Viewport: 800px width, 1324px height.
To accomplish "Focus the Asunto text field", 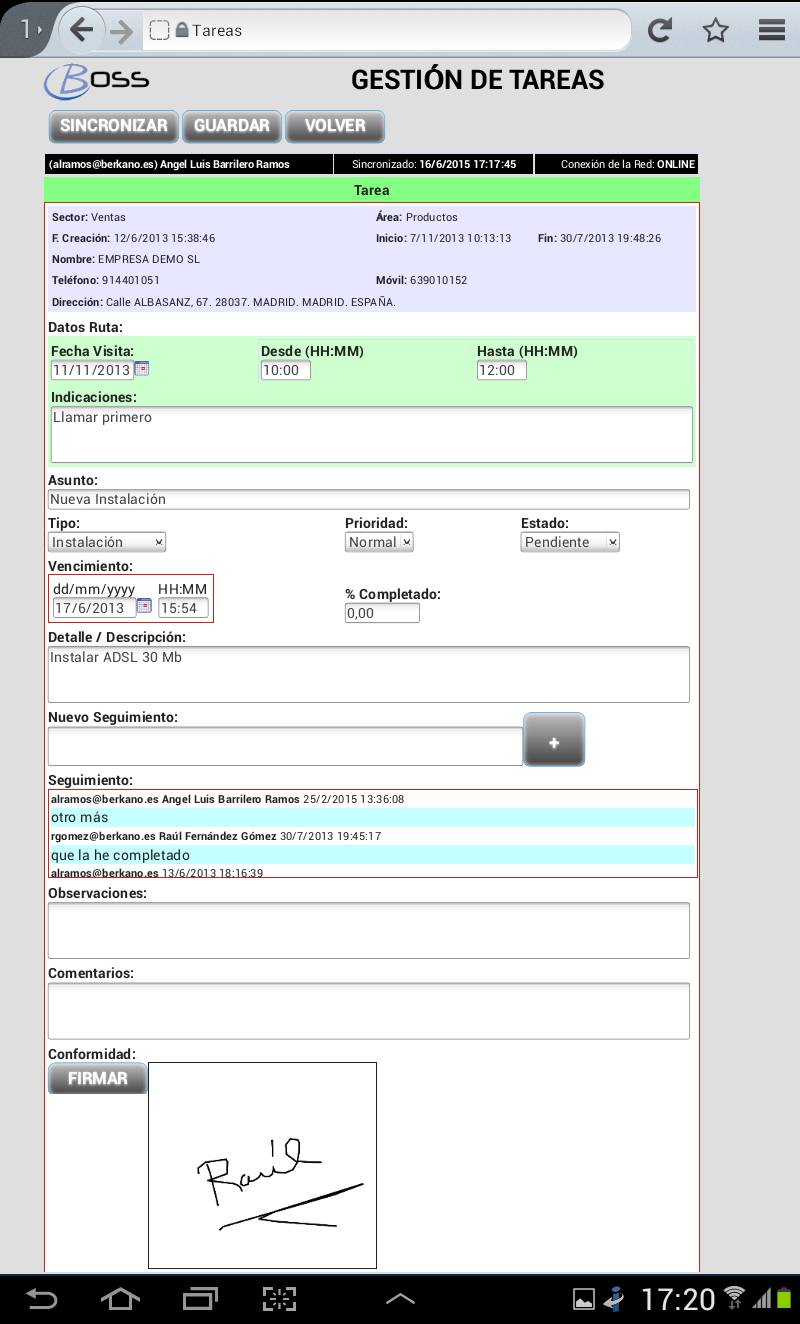I will pos(368,499).
